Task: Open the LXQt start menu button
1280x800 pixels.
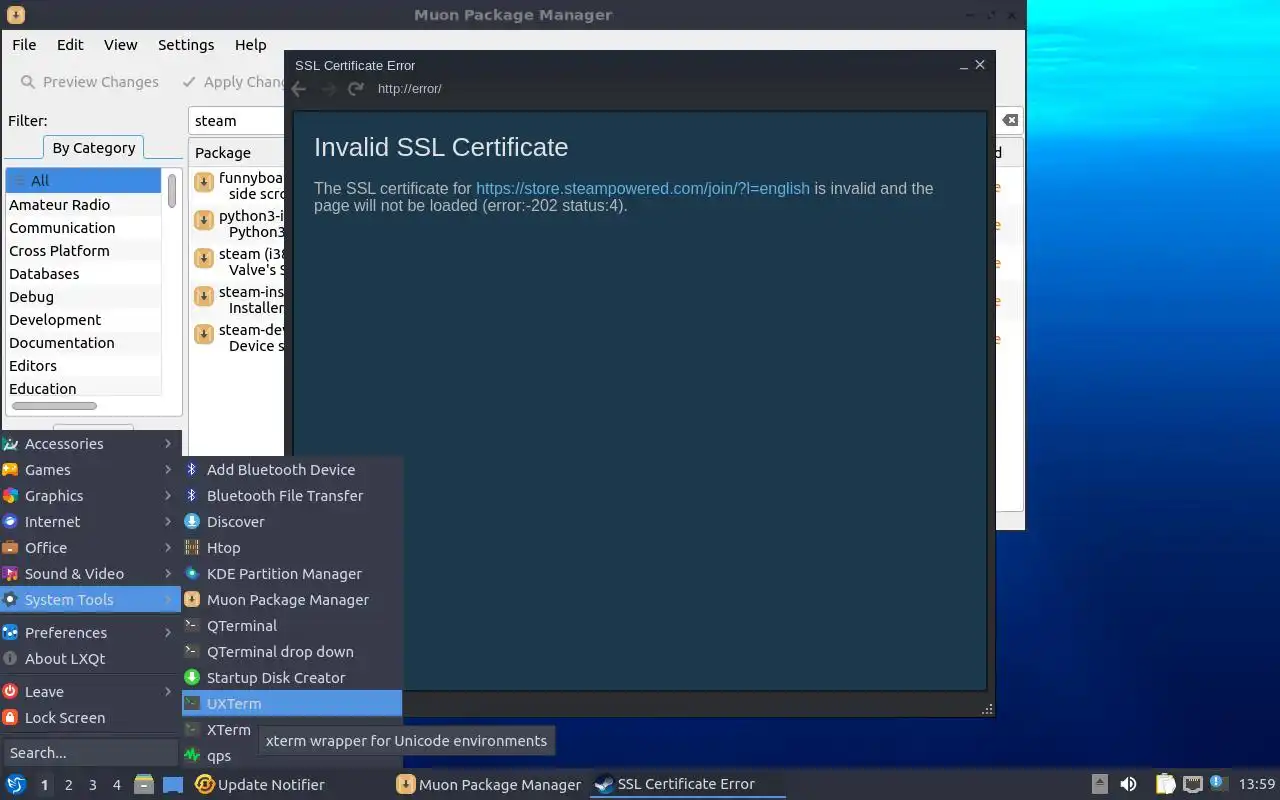Action: click(x=16, y=784)
